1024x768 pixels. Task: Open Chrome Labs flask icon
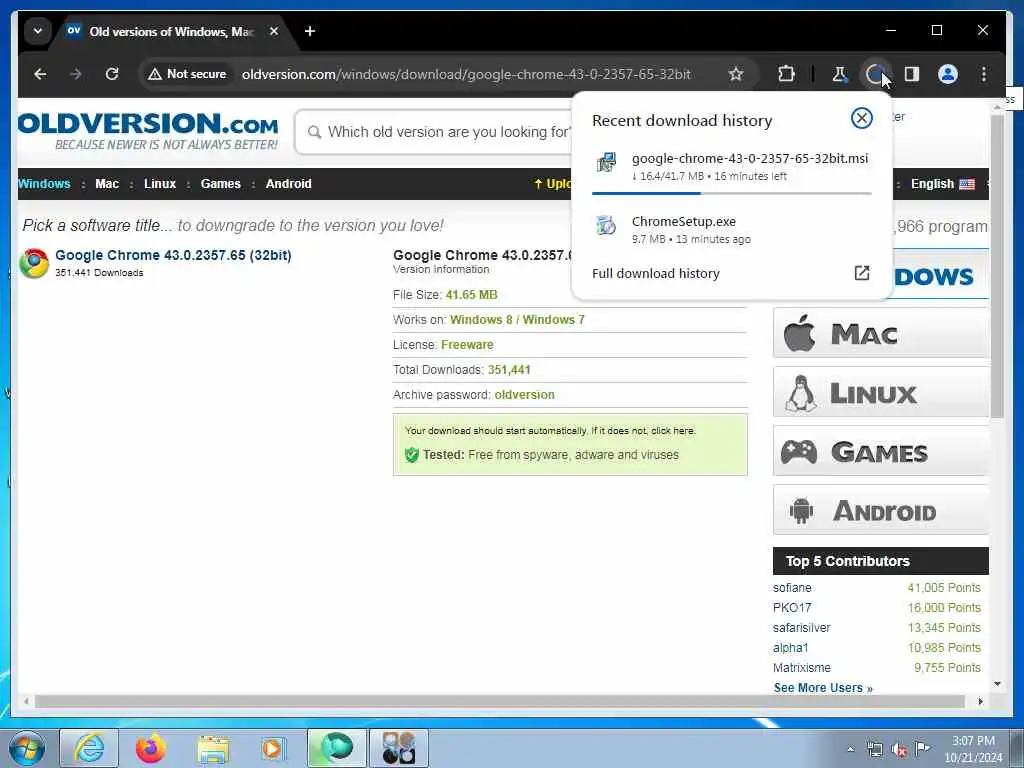(840, 74)
